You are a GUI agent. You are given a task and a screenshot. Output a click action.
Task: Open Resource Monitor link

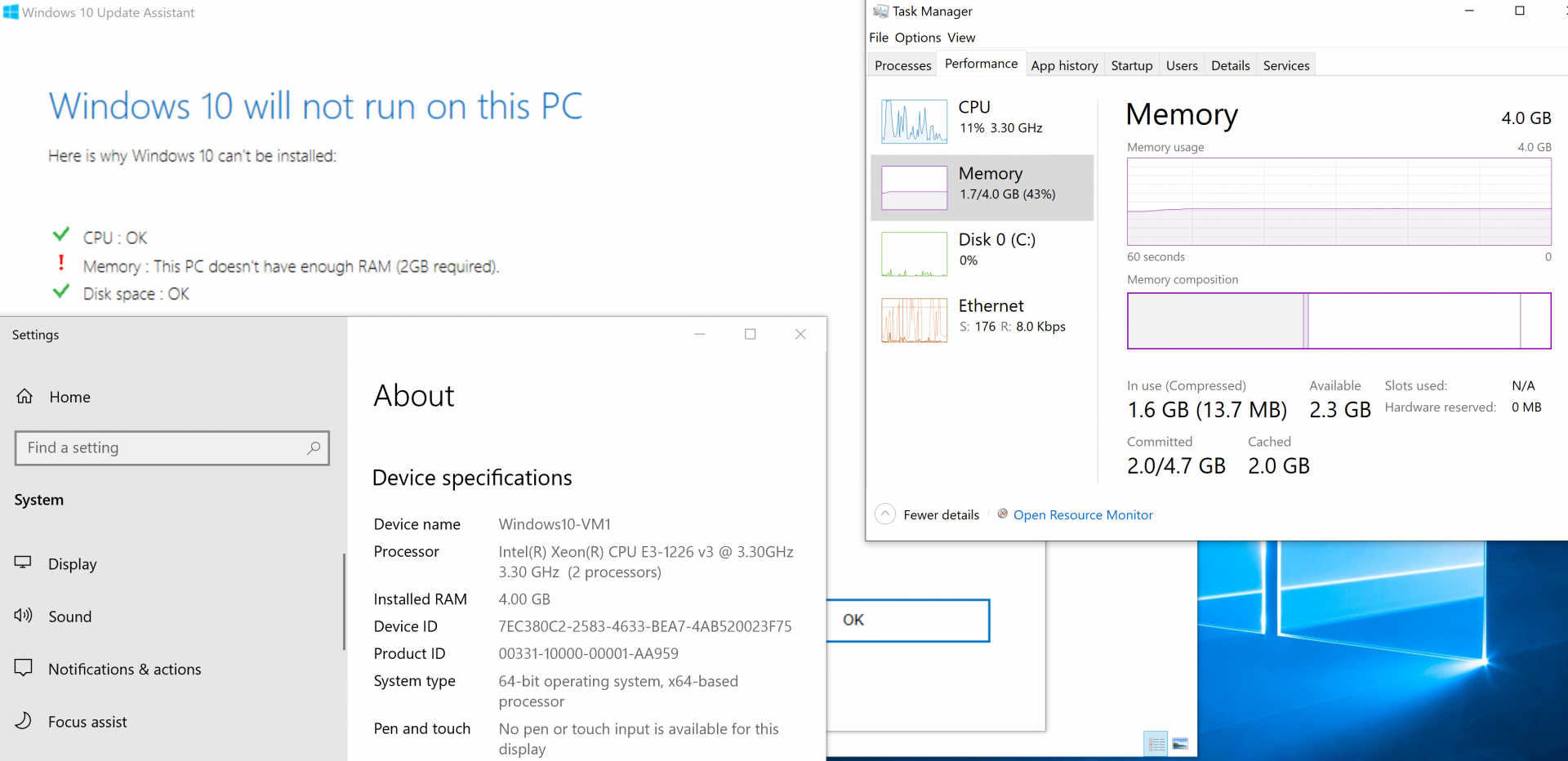click(1083, 515)
